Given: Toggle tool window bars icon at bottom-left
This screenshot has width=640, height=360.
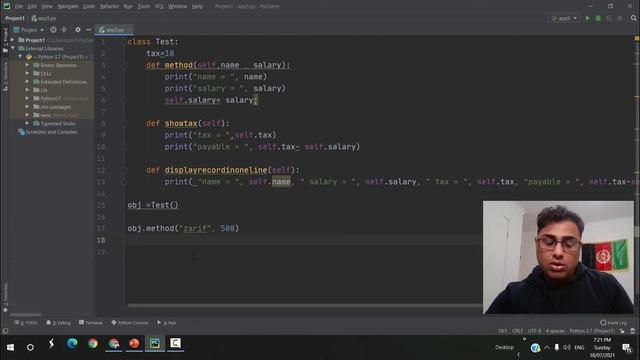Looking at the screenshot, I should 5,331.
